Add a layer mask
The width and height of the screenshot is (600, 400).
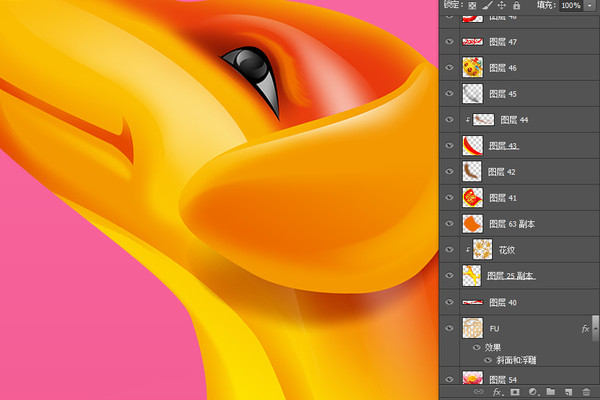515,392
